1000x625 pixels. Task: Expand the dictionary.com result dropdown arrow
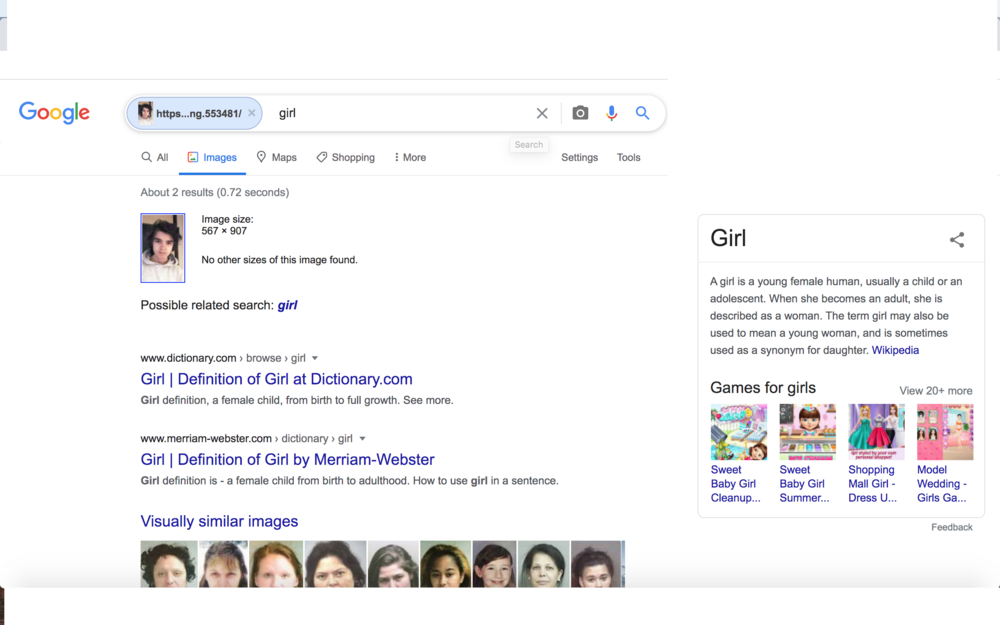tap(314, 358)
